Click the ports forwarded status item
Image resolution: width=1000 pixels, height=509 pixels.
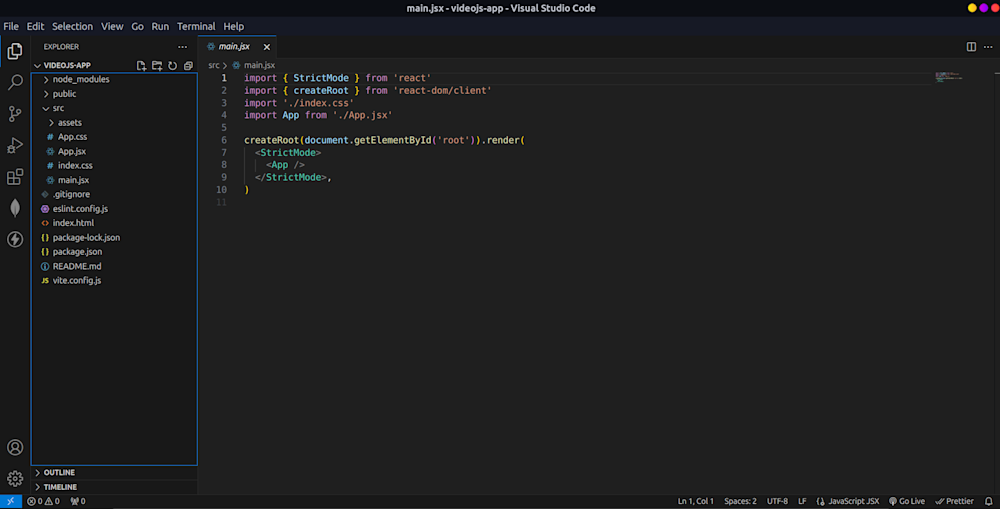click(78, 501)
